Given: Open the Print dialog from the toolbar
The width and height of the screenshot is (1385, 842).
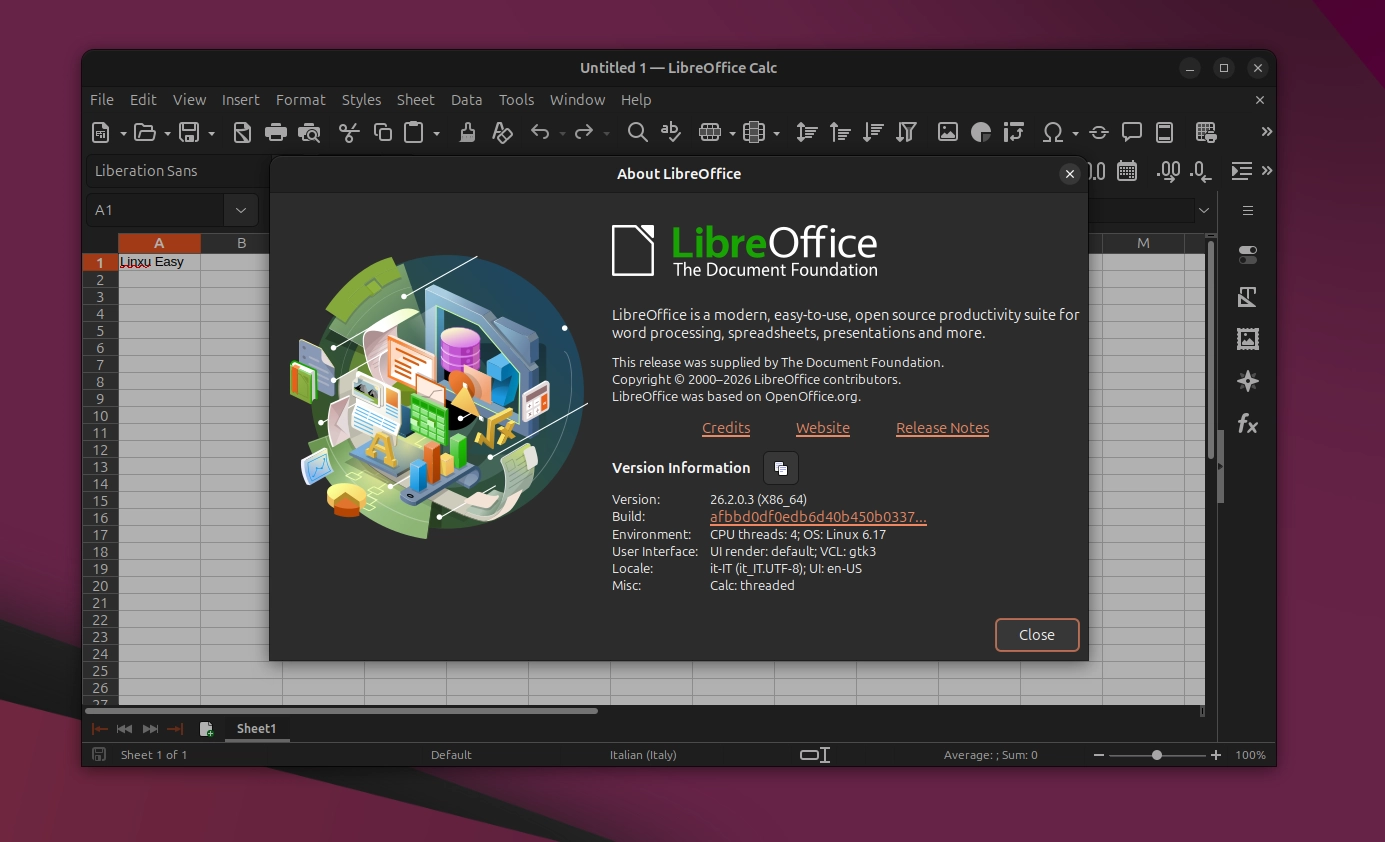Looking at the screenshot, I should point(275,132).
